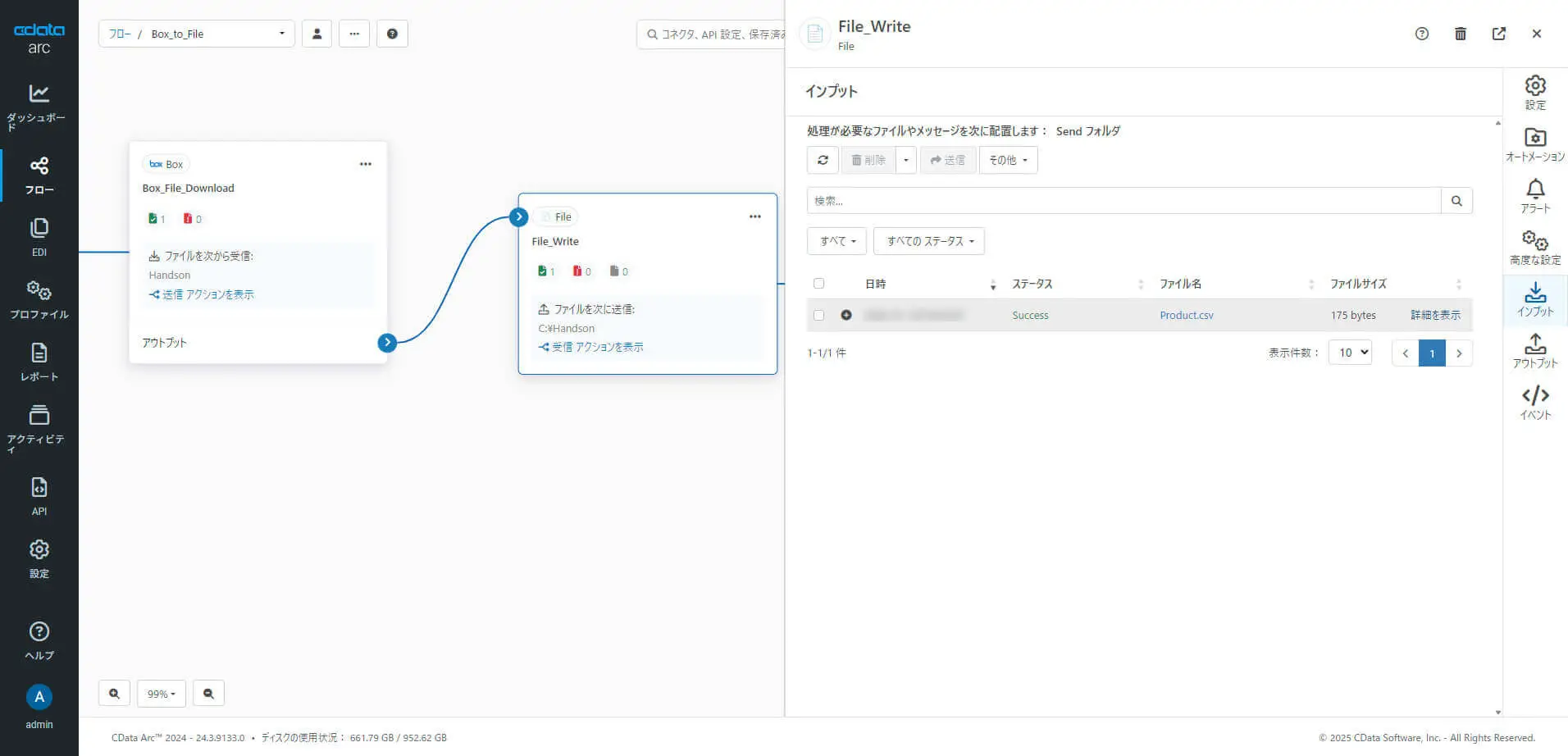
Task: Click the フロー breadcrumb link
Action: 120,34
